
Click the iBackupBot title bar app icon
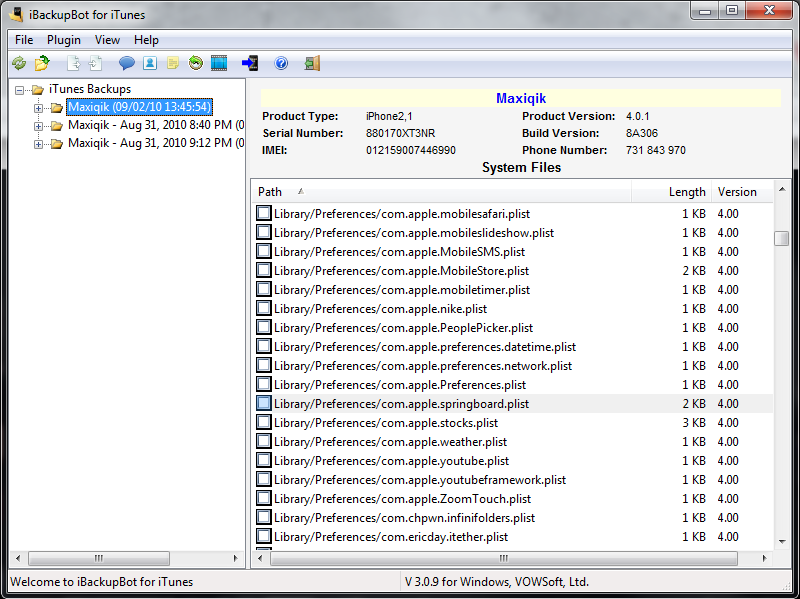[x=17, y=15]
